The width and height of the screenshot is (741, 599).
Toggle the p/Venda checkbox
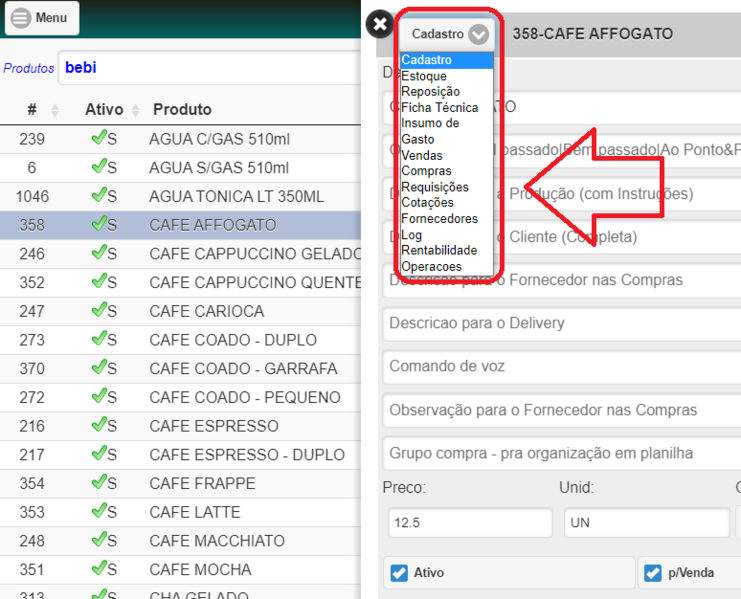coord(653,573)
